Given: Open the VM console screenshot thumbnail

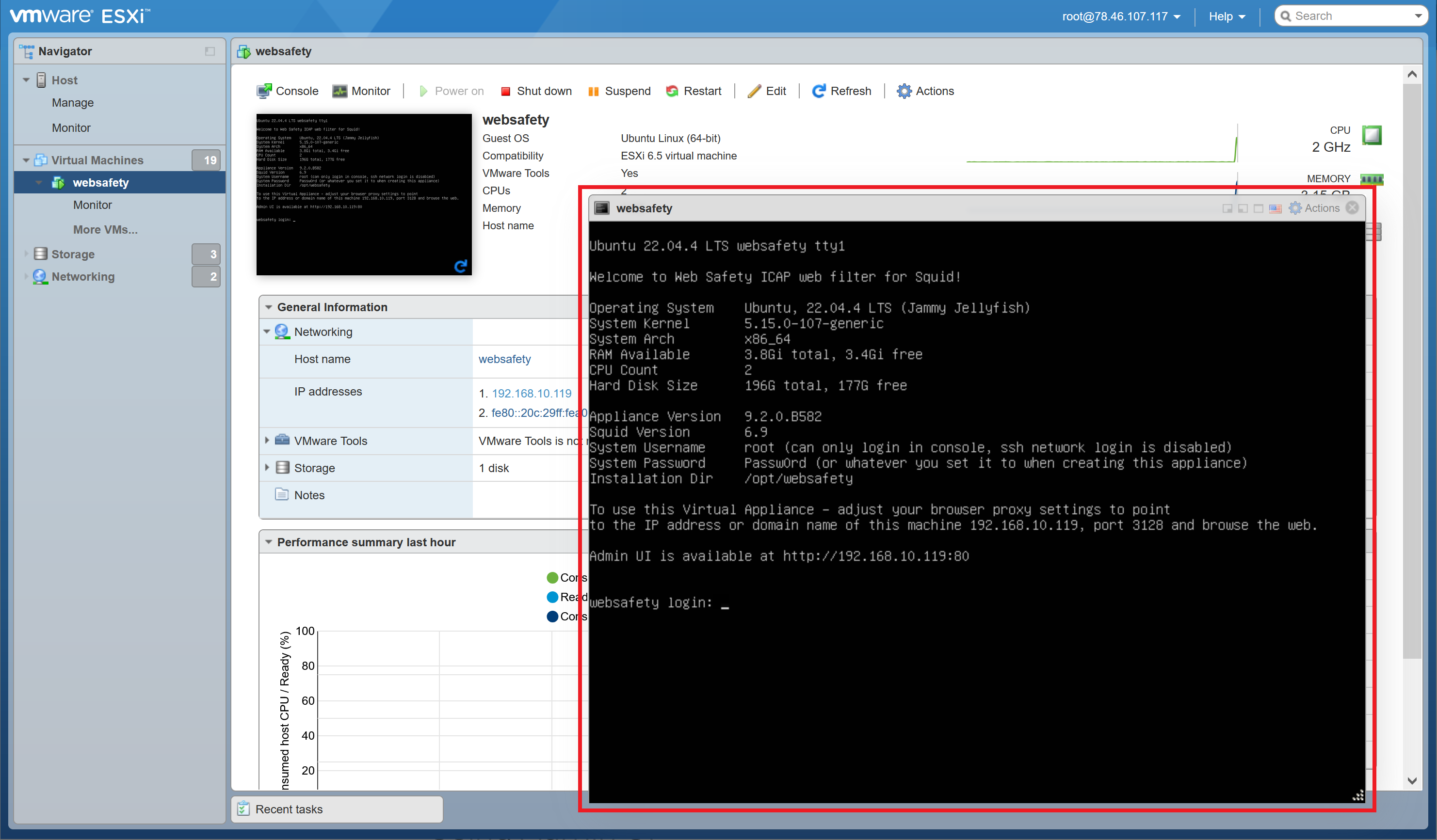Looking at the screenshot, I should tap(364, 194).
